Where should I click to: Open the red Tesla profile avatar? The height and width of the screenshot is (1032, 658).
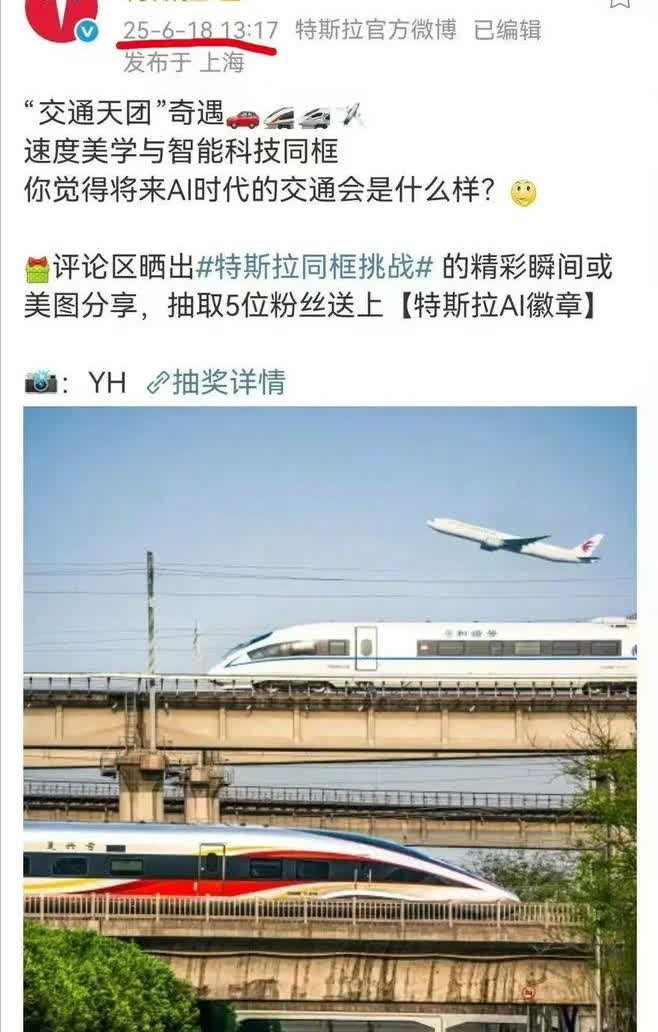click(x=61, y=17)
